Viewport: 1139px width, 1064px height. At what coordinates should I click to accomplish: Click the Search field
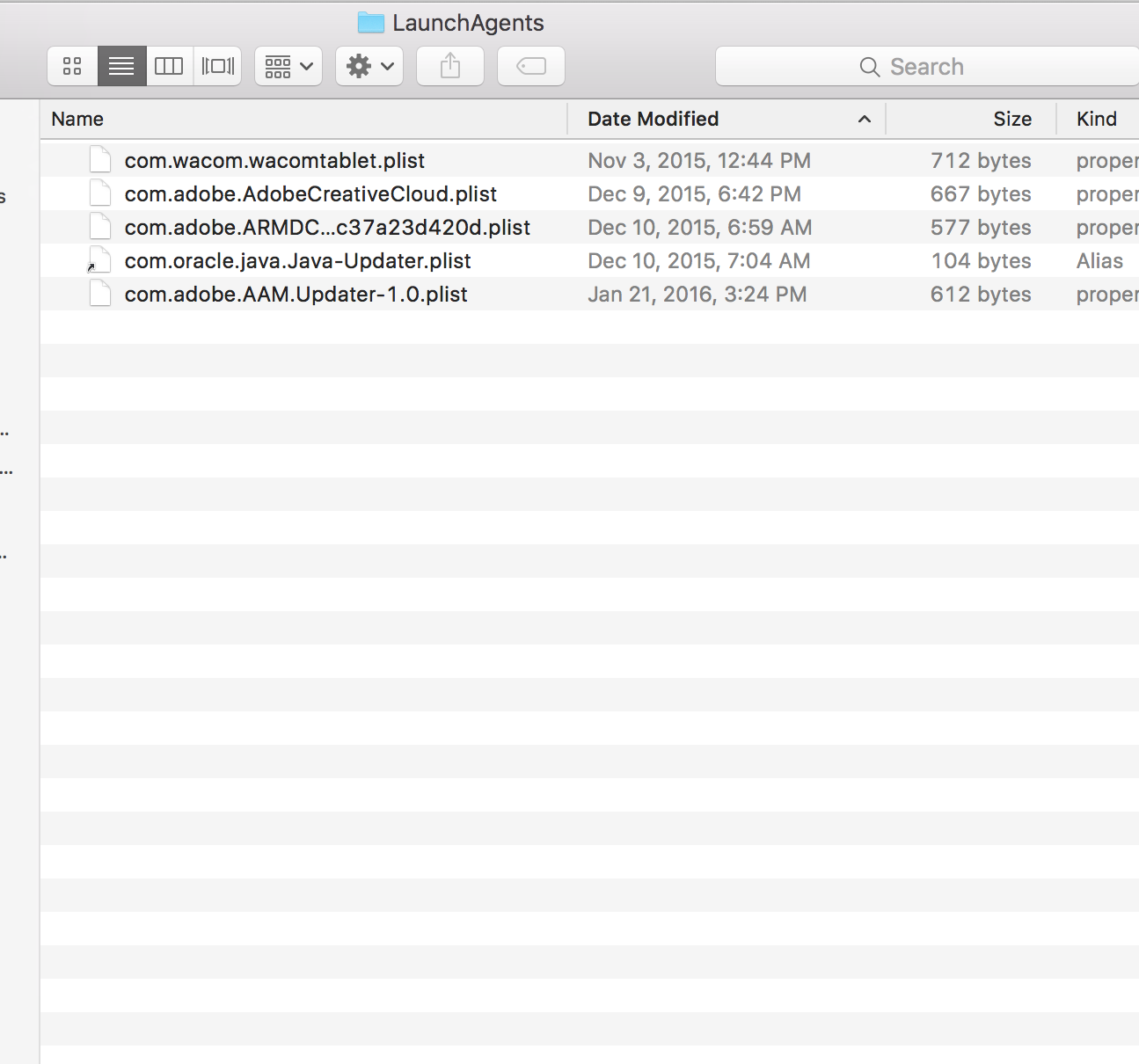[927, 66]
